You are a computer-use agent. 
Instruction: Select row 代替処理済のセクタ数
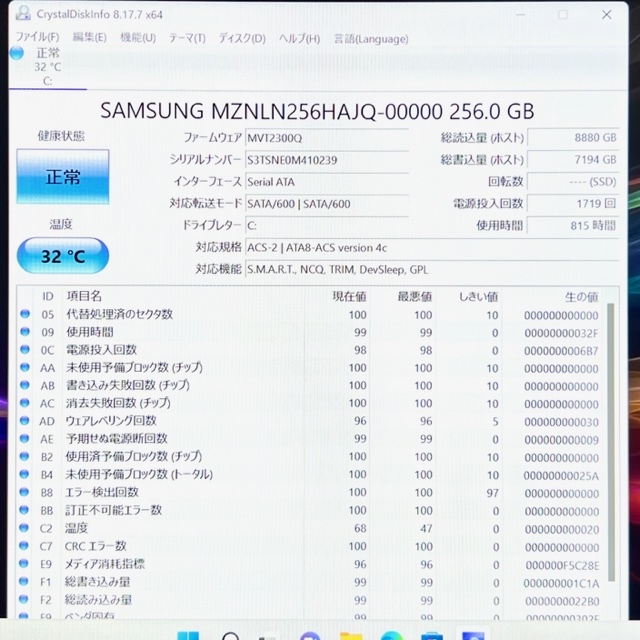(310, 315)
